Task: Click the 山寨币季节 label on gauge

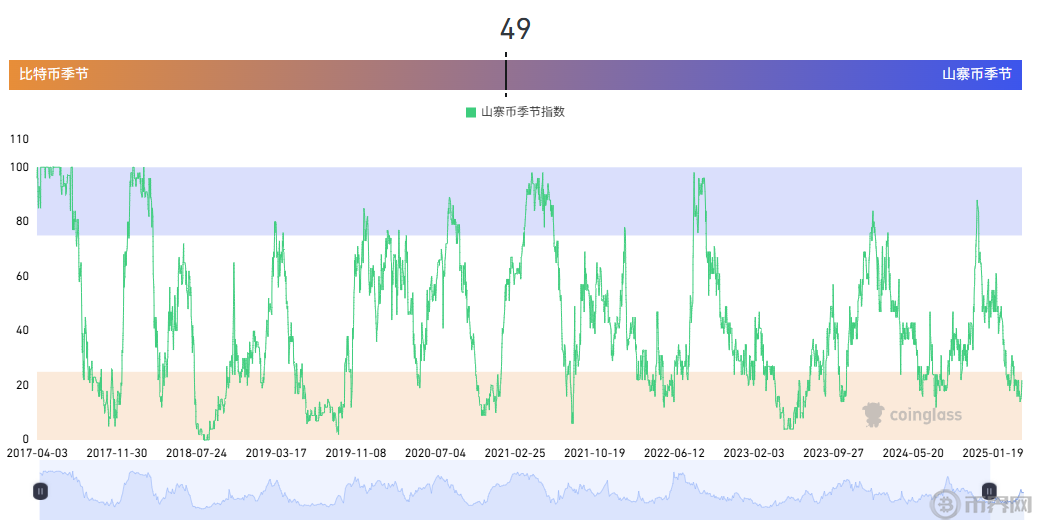Action: click(x=976, y=74)
